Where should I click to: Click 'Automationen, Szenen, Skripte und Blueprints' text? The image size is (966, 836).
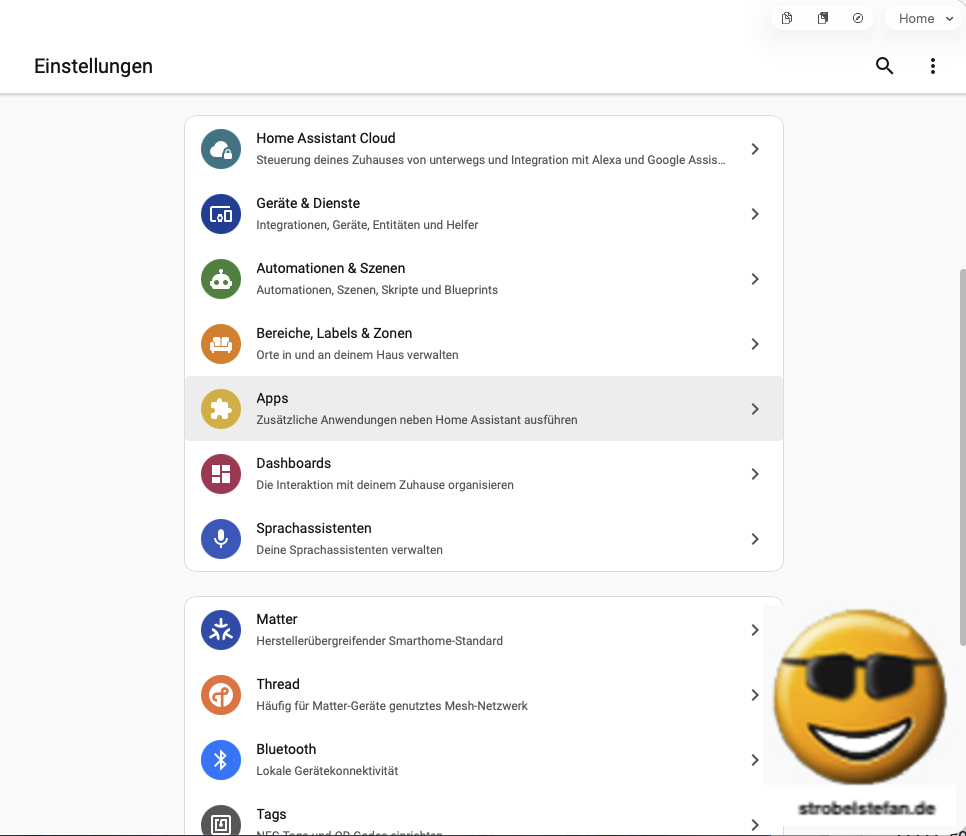click(x=377, y=290)
